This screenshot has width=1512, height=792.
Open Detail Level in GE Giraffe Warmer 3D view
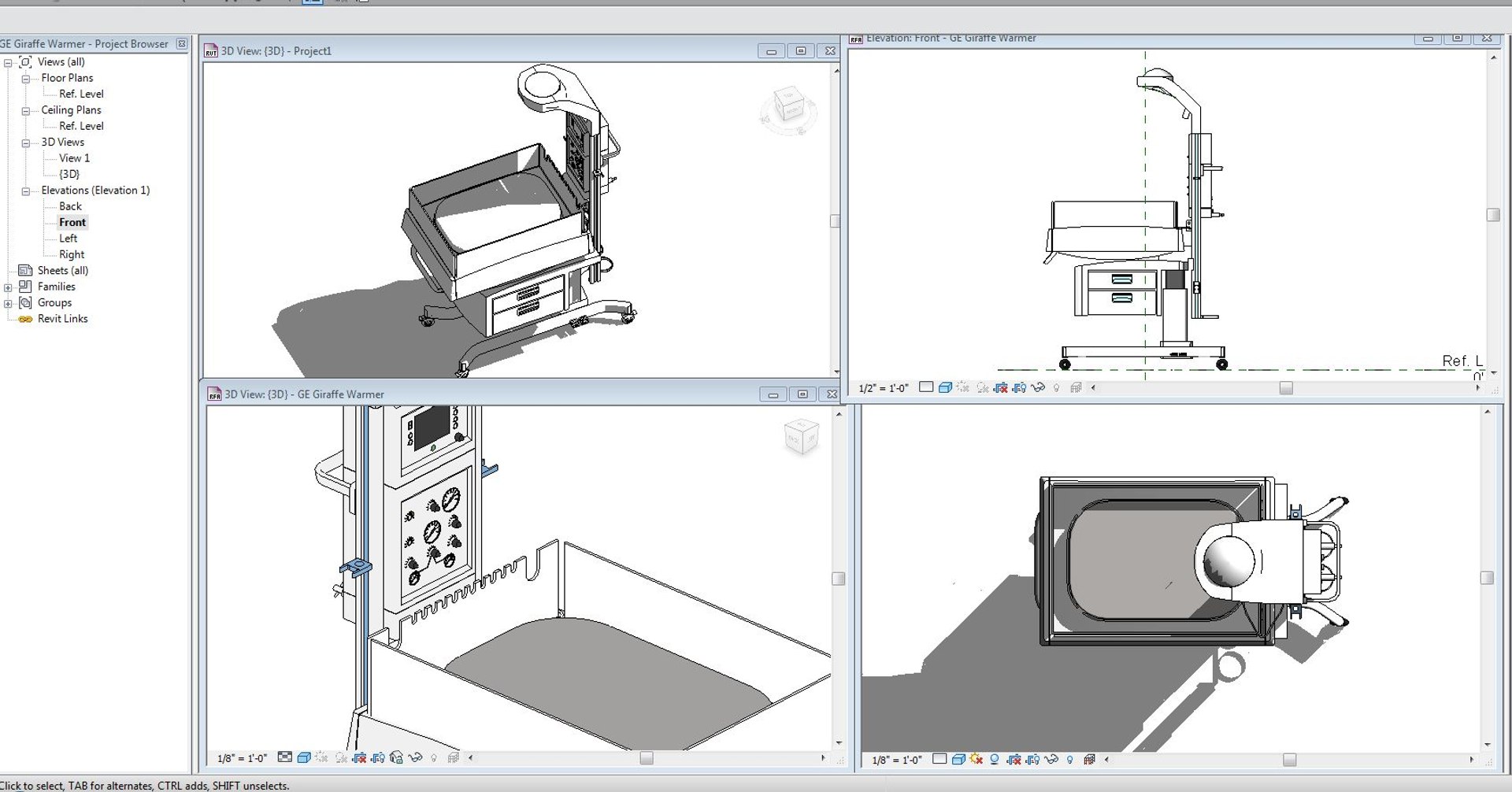tap(285, 757)
